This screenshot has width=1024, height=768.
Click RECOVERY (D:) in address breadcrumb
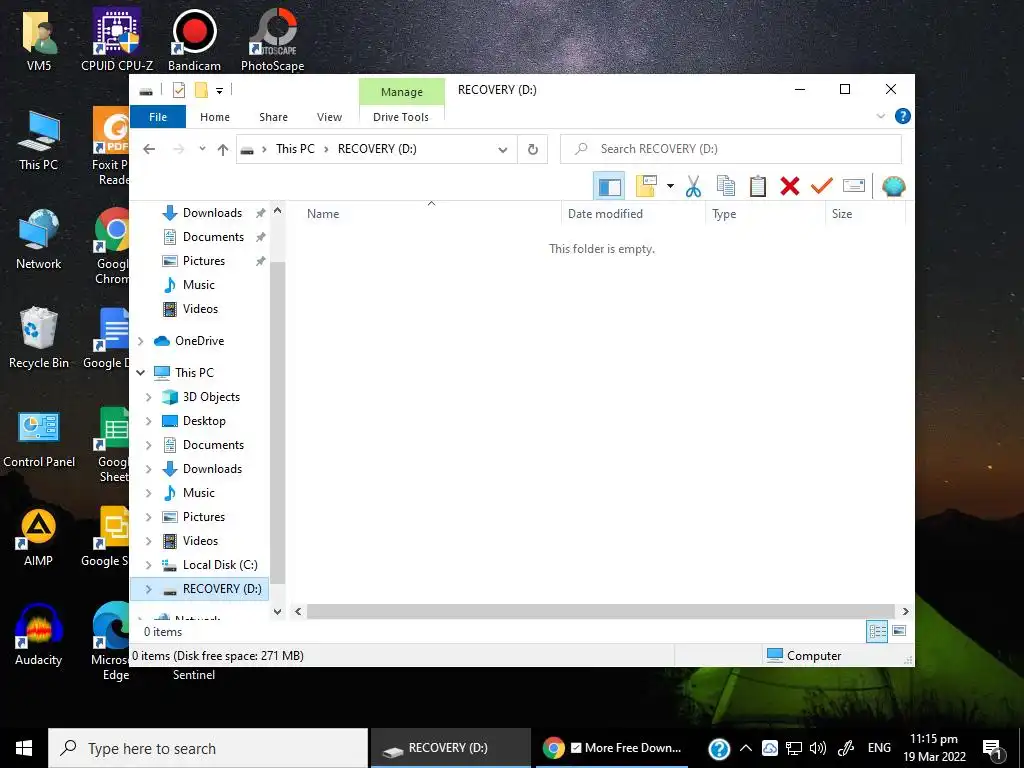377,149
